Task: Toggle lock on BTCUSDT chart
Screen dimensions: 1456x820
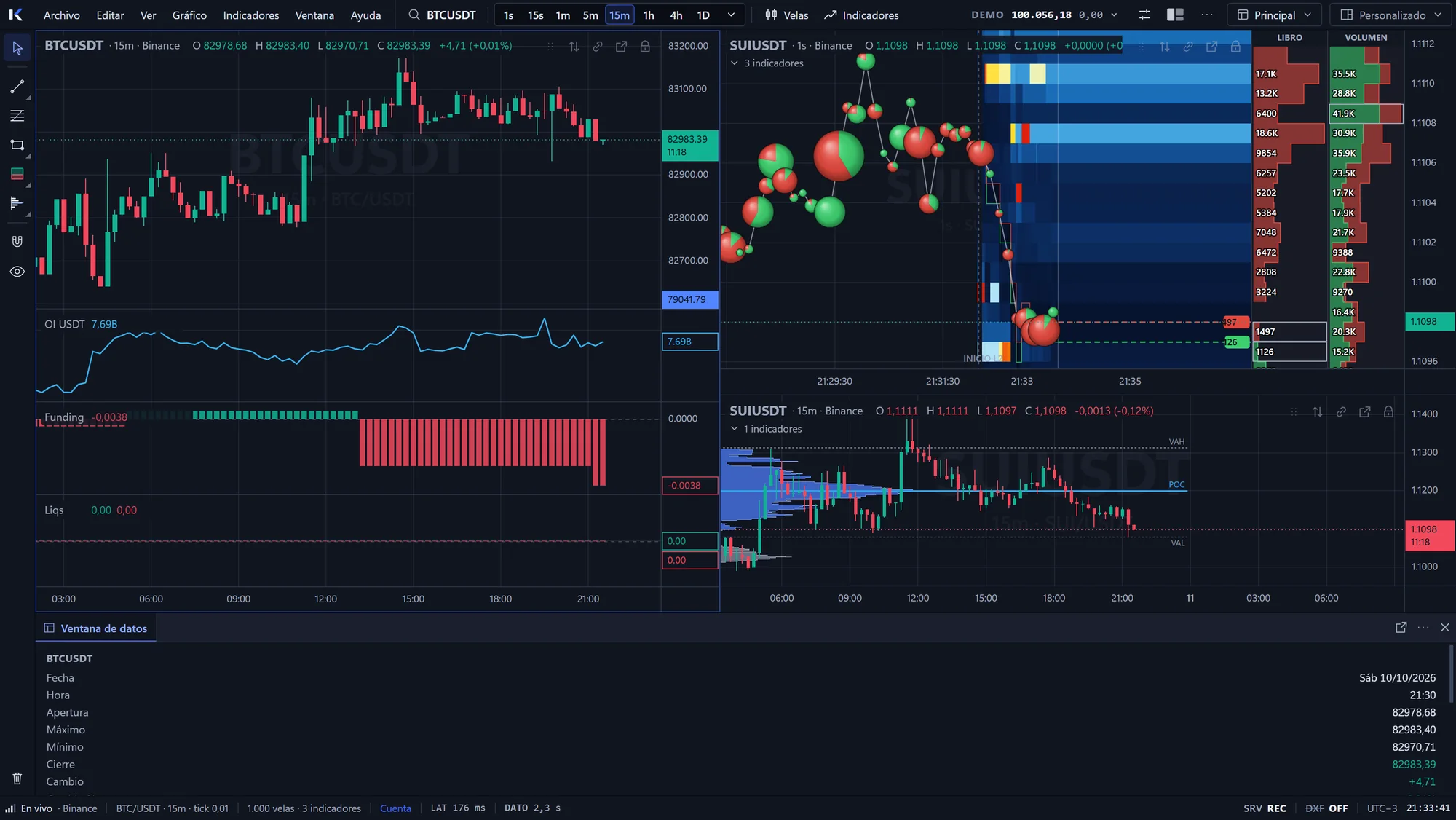Action: tap(645, 46)
